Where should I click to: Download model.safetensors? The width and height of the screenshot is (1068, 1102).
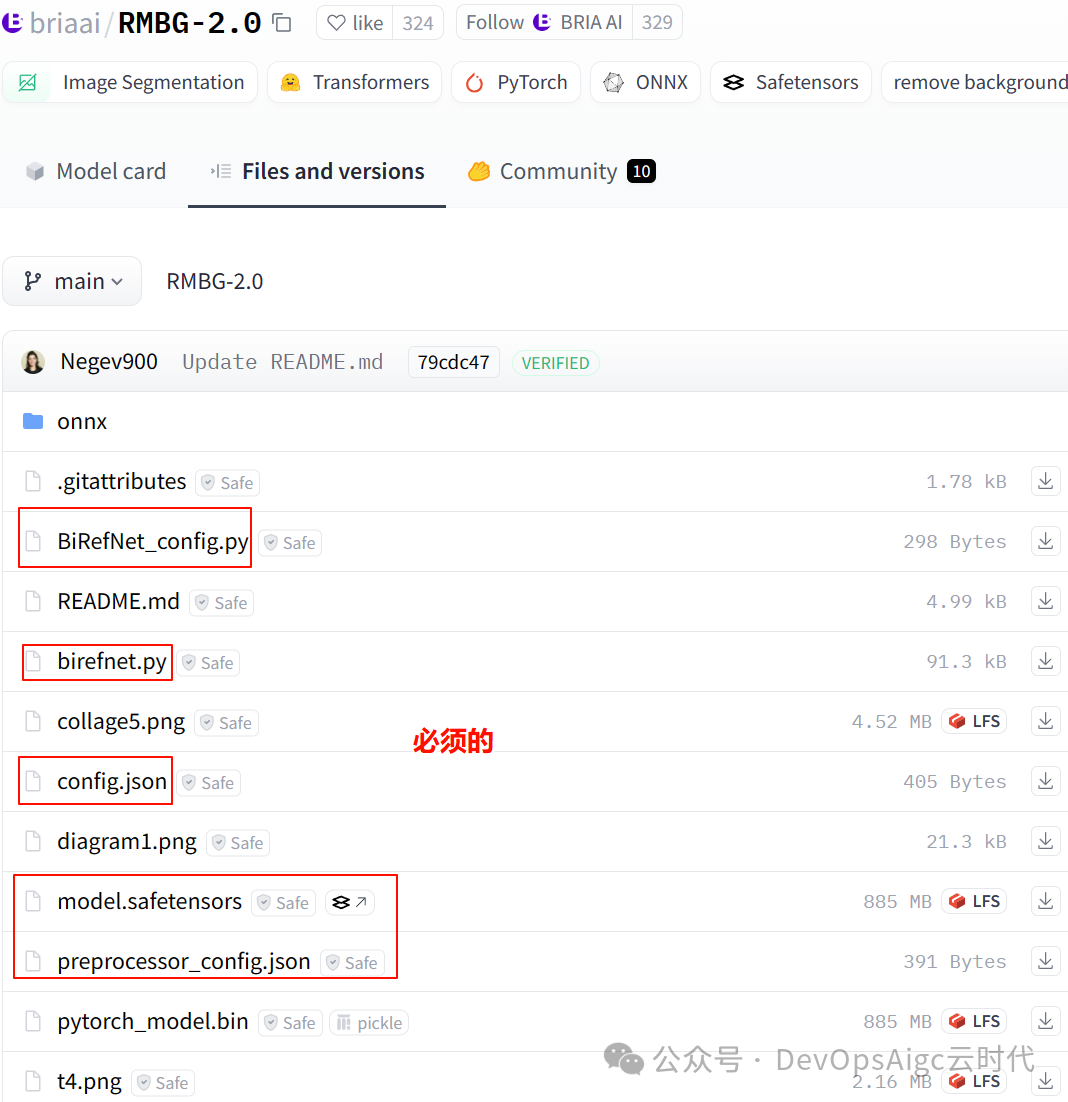1046,901
